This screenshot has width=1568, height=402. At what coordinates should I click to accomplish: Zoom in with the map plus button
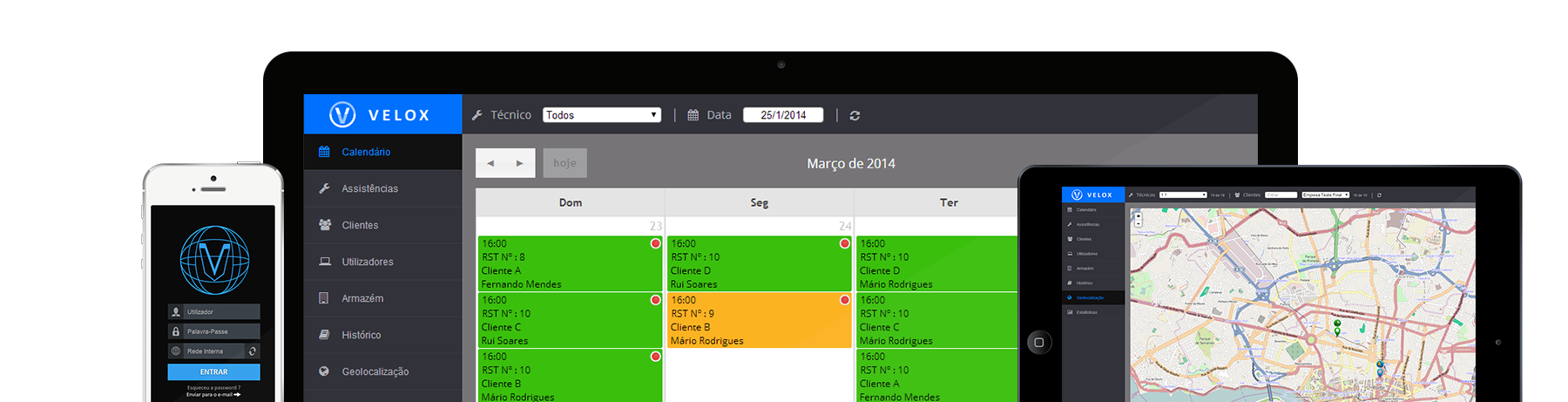(x=1139, y=215)
